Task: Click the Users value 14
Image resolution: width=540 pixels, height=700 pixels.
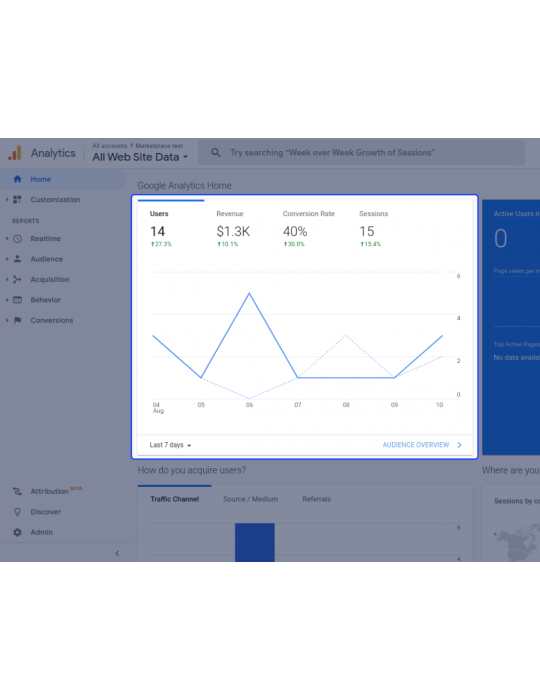Action: (x=158, y=231)
